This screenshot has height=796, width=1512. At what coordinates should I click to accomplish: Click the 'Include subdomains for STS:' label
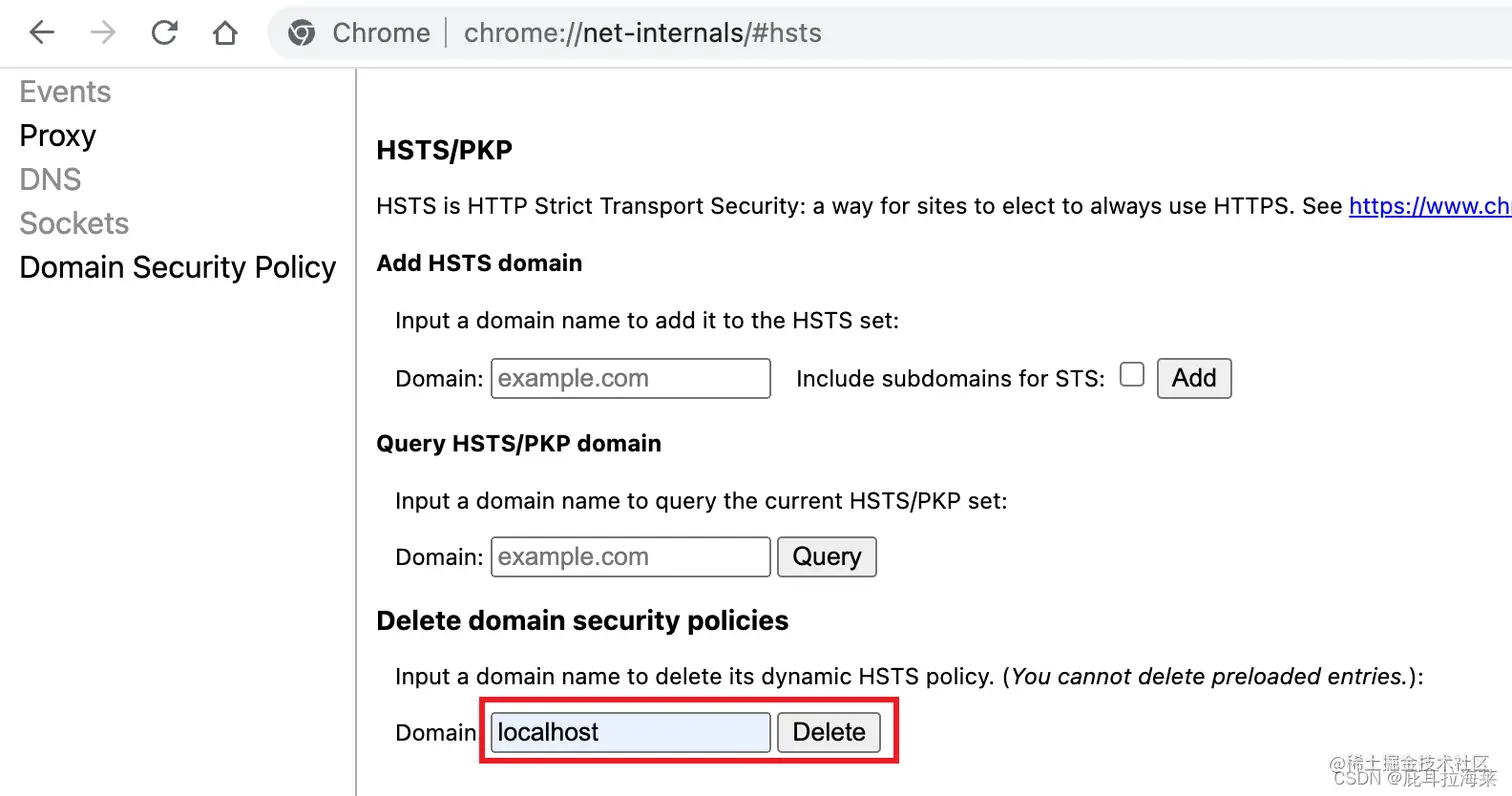pyautogui.click(x=951, y=379)
